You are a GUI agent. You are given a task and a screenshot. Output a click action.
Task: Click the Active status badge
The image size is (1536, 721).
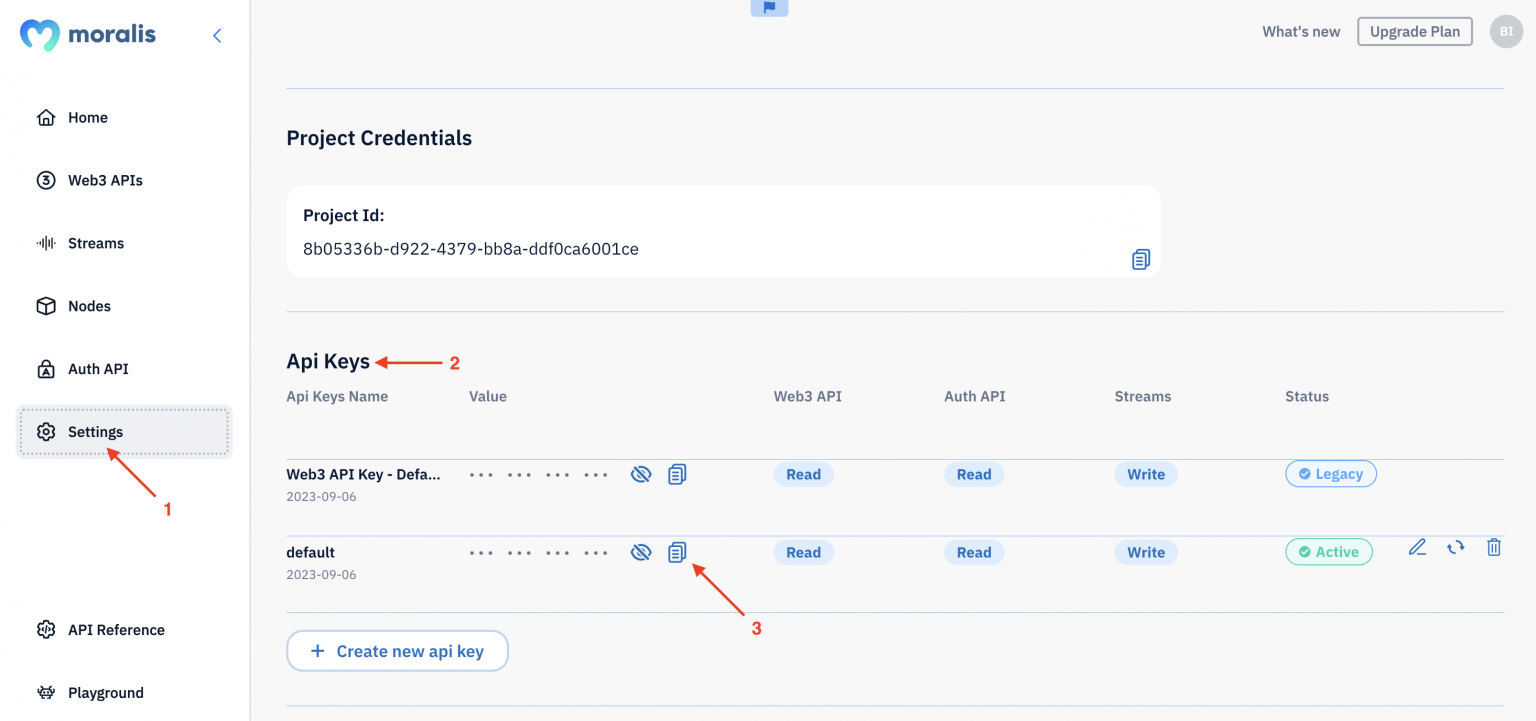1329,552
